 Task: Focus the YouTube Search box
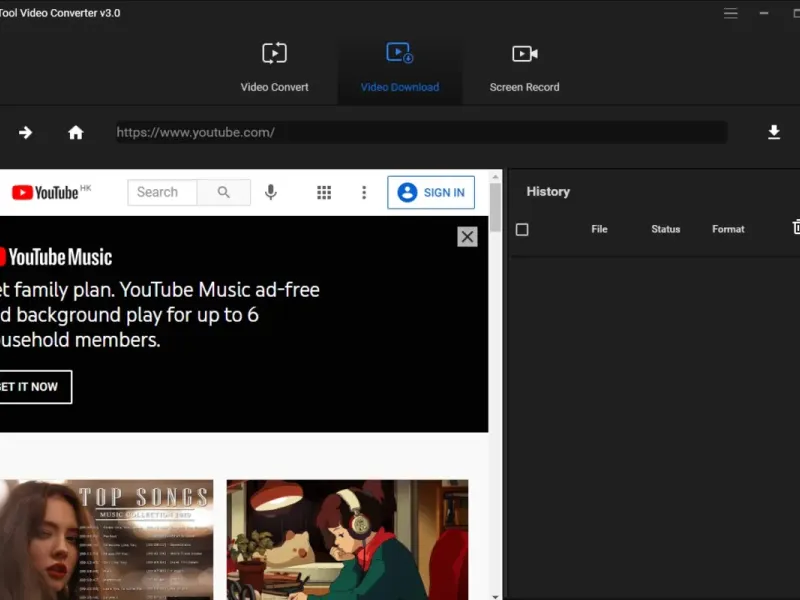[161, 193]
